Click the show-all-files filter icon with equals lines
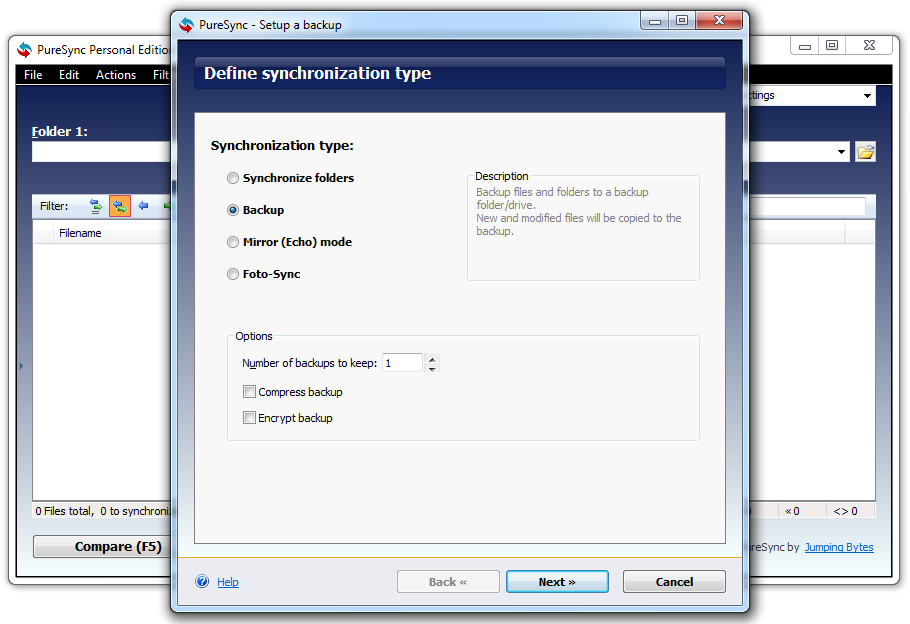Screen dimensions: 910x624 (x=96, y=206)
